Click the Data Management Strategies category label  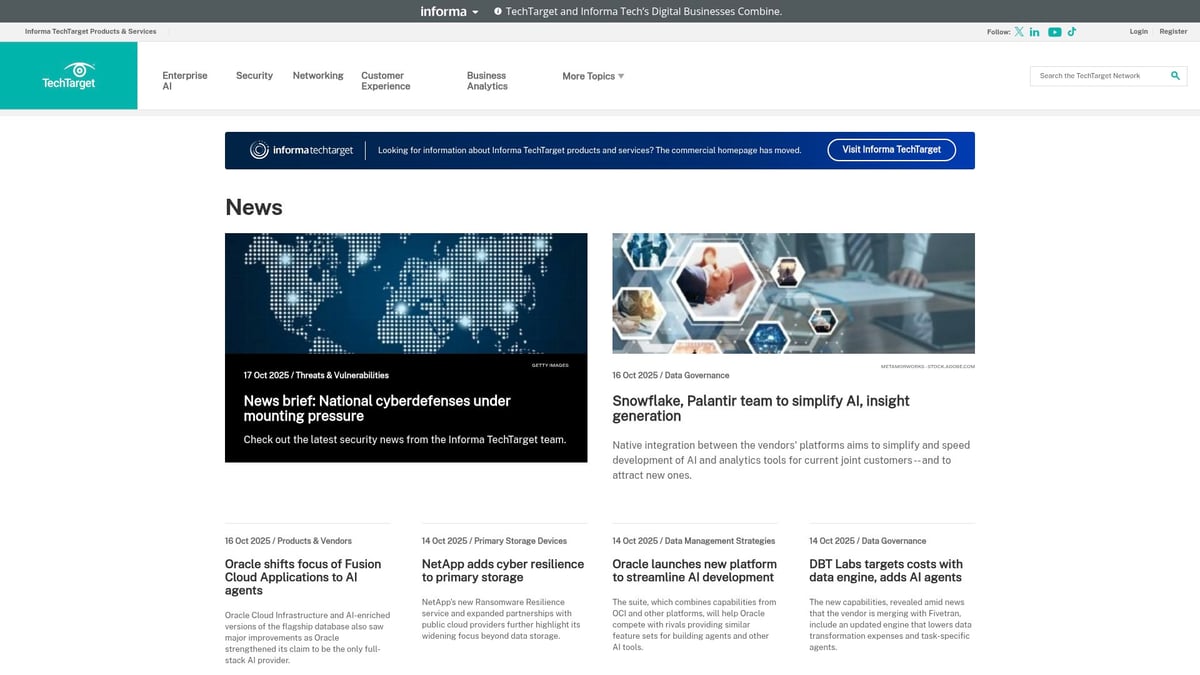coord(720,541)
